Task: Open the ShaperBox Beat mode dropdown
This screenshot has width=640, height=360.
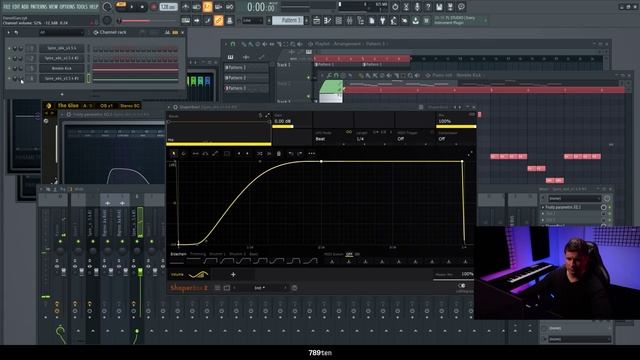Action: [333, 139]
